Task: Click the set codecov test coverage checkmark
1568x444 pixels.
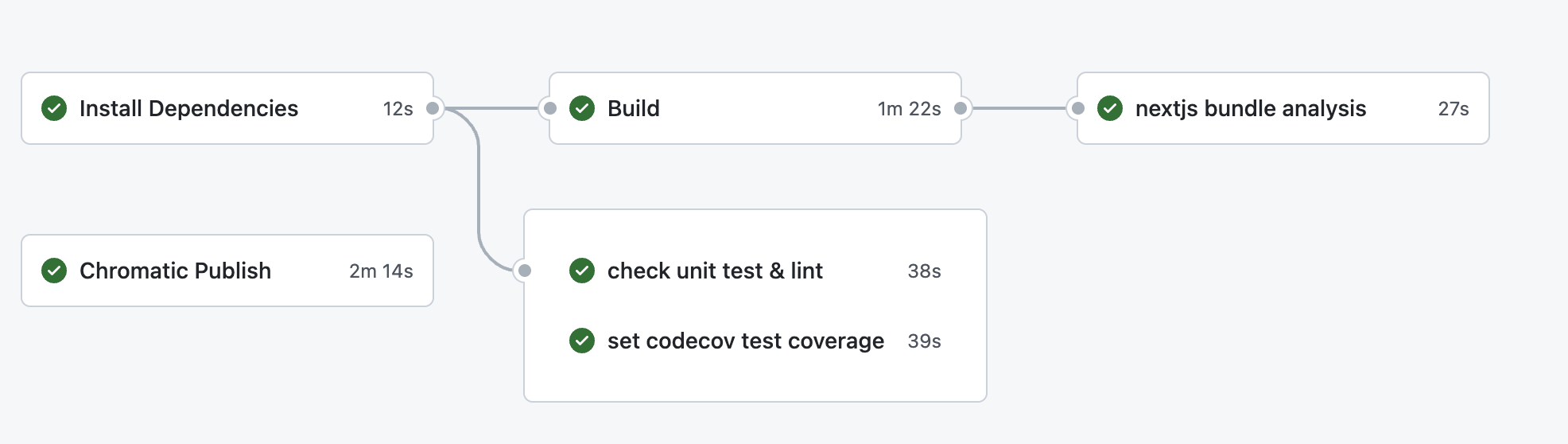Action: pos(582,341)
